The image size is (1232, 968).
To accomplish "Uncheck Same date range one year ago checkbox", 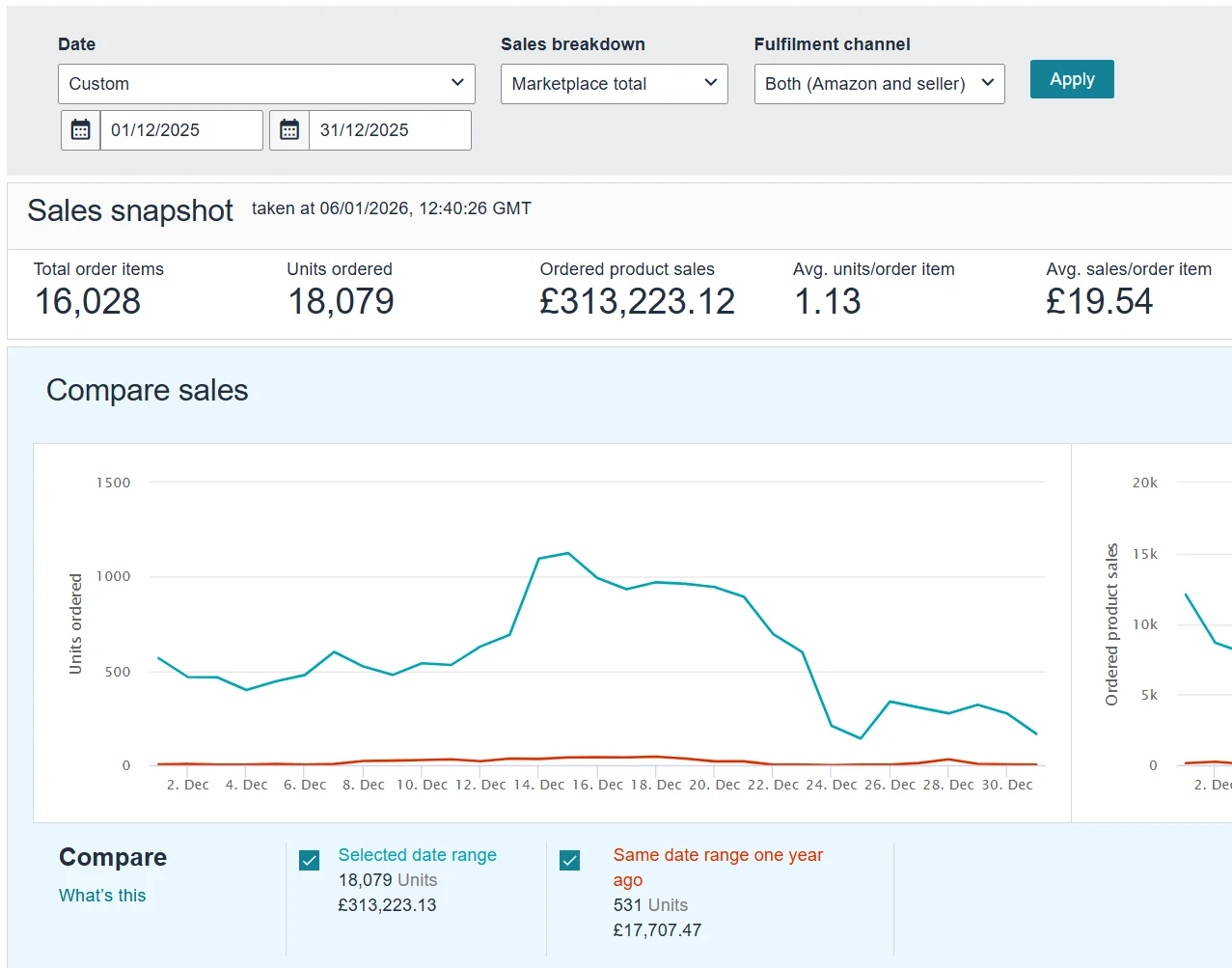I will pos(570,860).
